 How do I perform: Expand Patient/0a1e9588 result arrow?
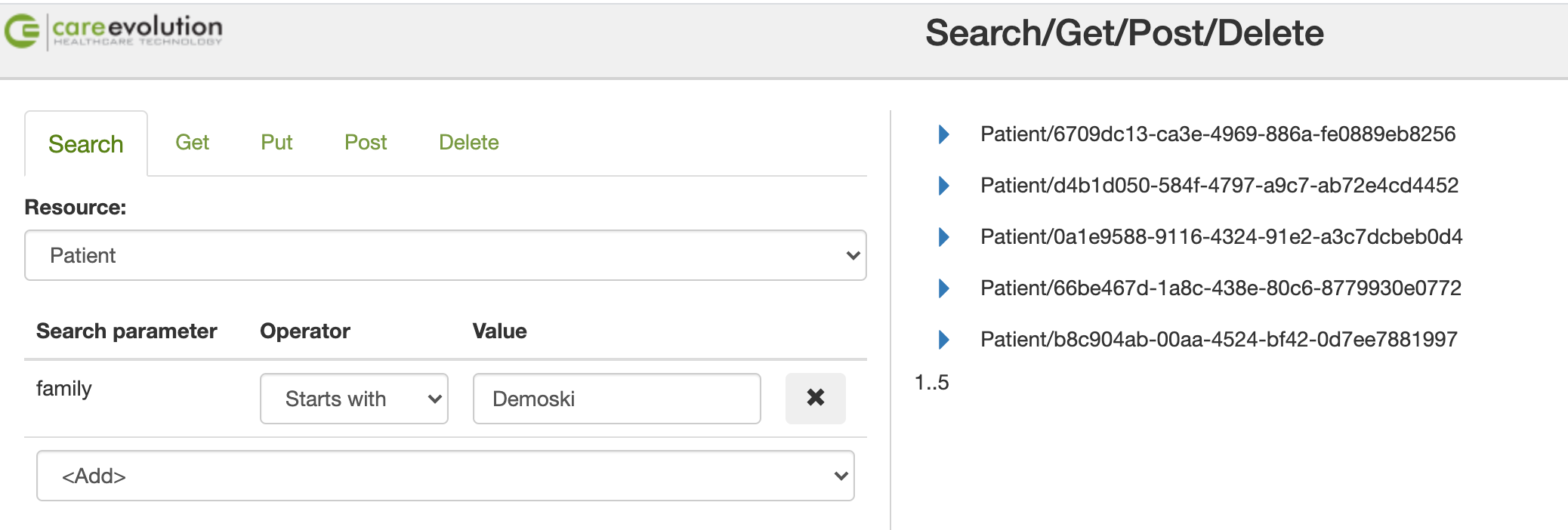pyautogui.click(x=943, y=237)
